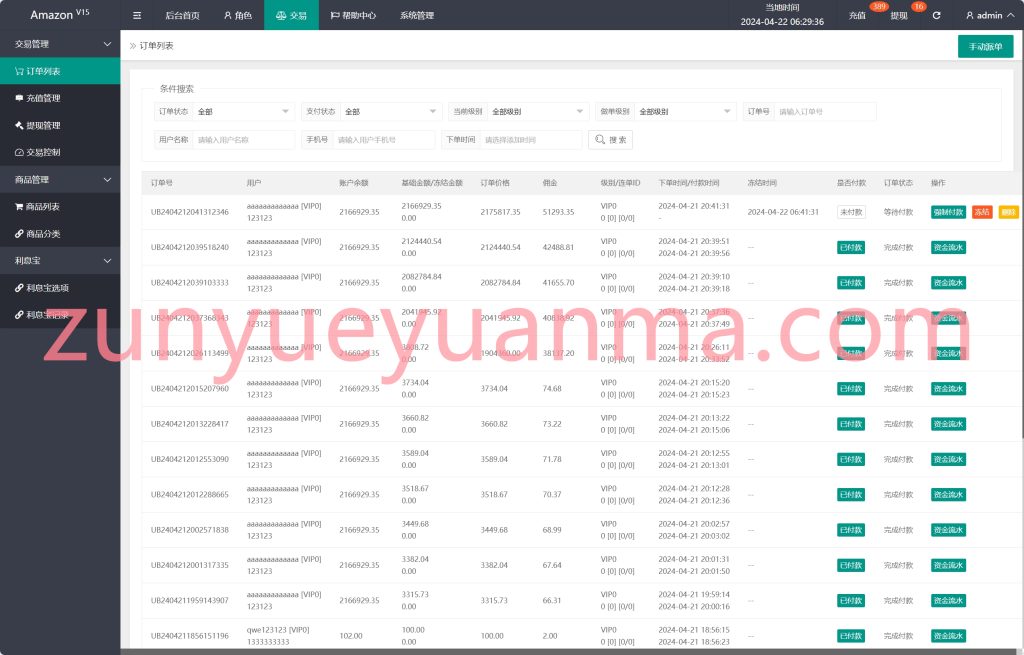Click commission value 51293.35
This screenshot has height=655, width=1024.
pos(558,212)
